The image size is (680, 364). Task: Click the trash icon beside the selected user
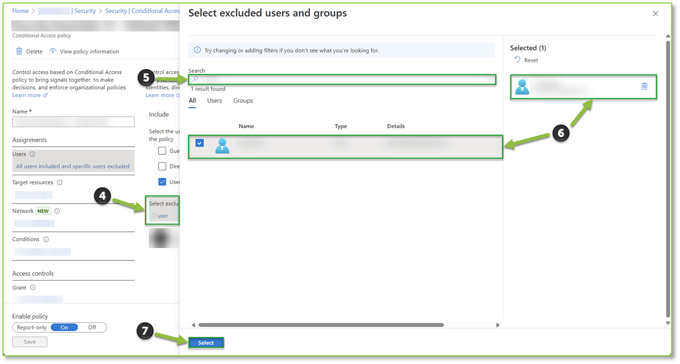[644, 86]
